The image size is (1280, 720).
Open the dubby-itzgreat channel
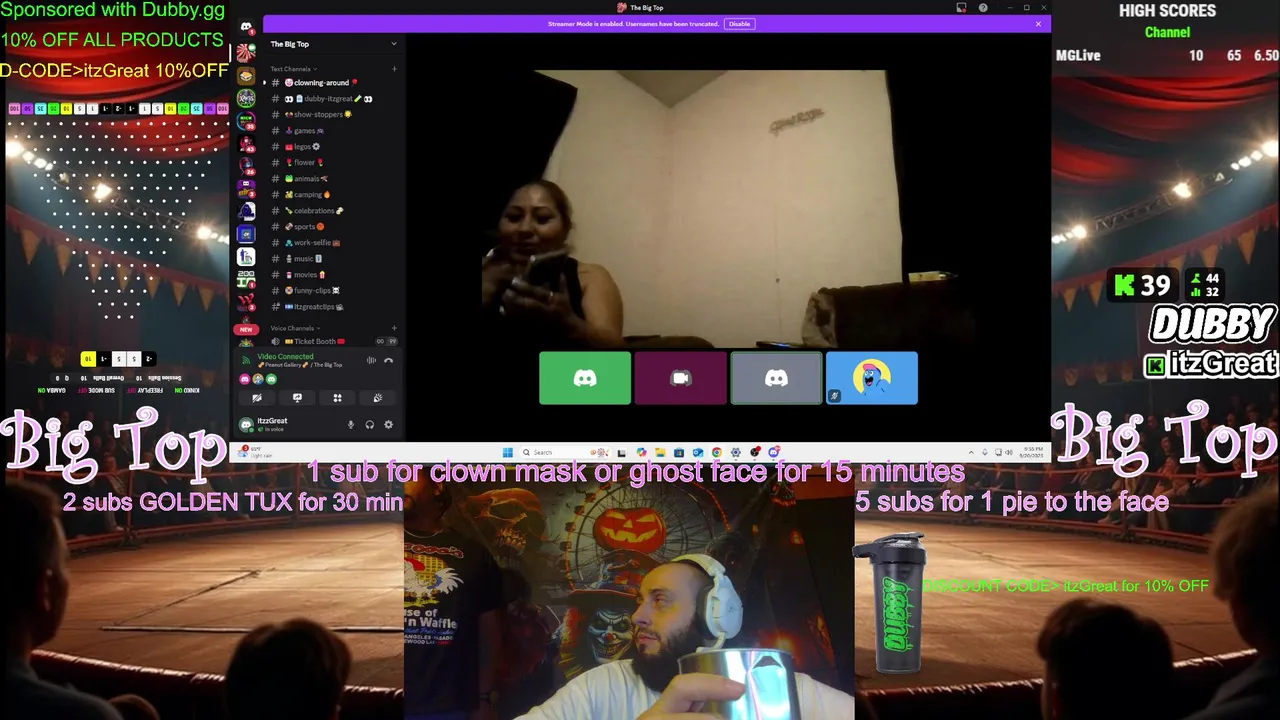click(330, 99)
